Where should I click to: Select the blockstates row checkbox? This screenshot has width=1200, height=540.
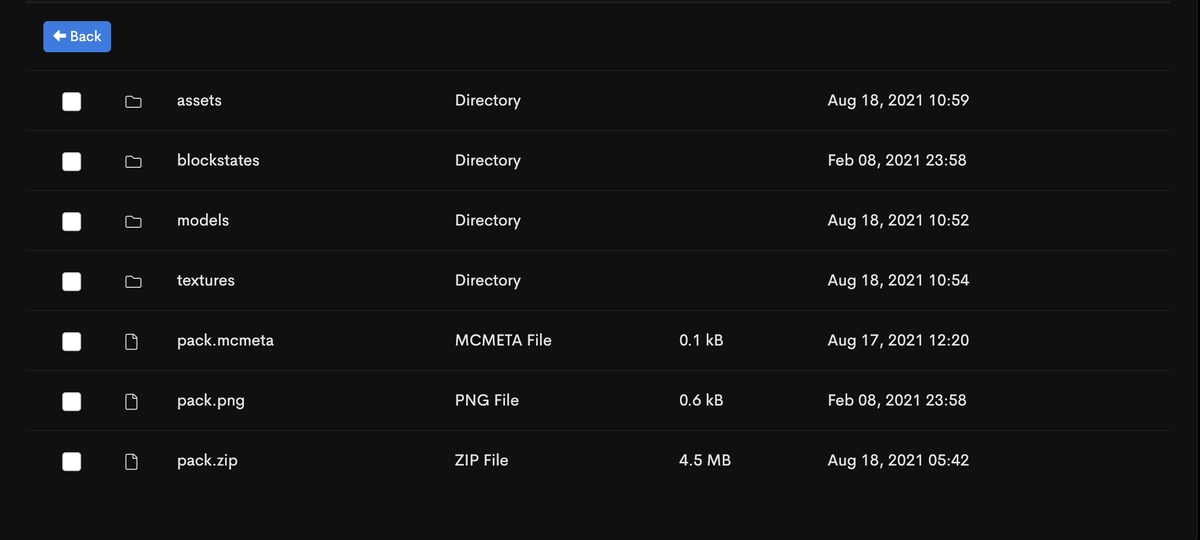coord(72,161)
